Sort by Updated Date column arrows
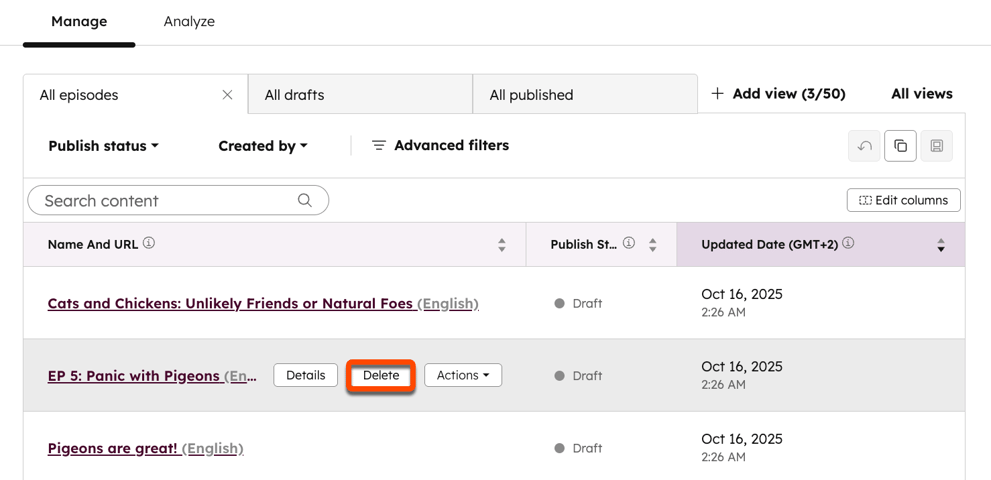 tap(941, 245)
